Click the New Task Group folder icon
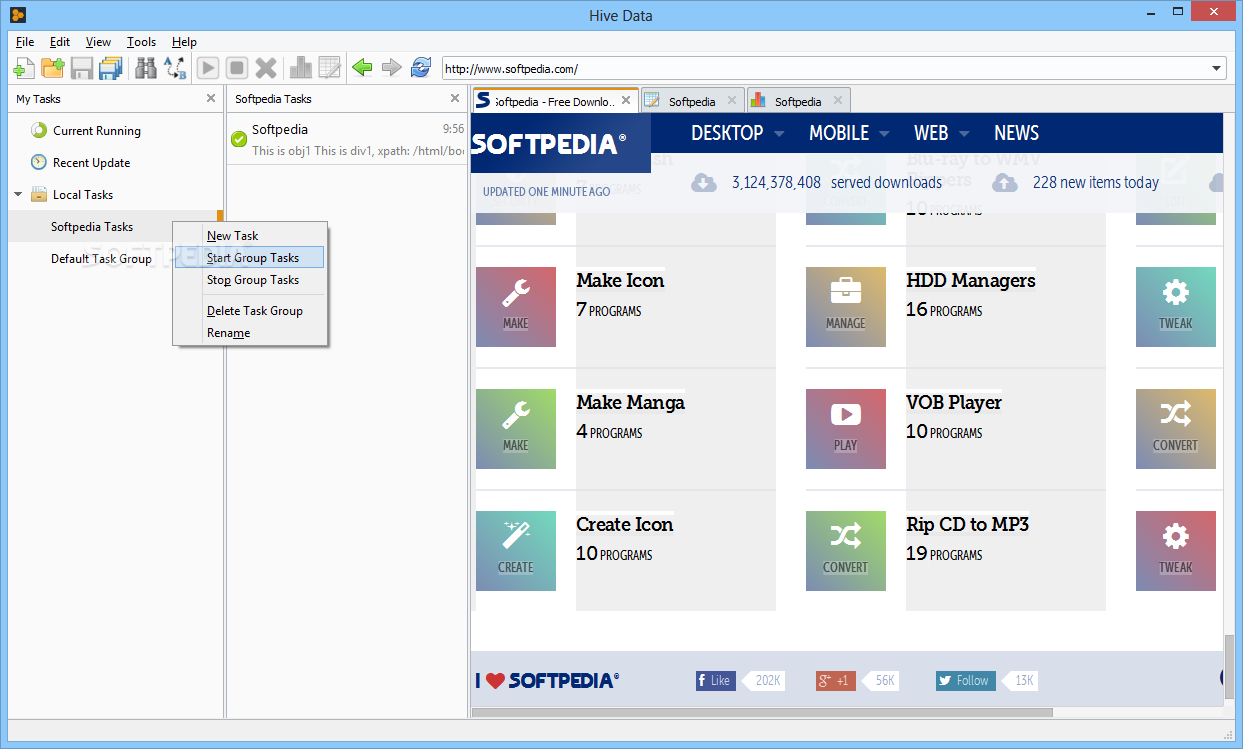The height and width of the screenshot is (749, 1243). point(53,68)
